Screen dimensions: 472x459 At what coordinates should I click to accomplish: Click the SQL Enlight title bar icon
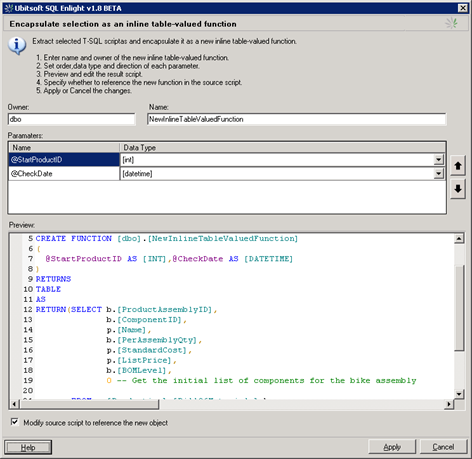tap(8, 8)
